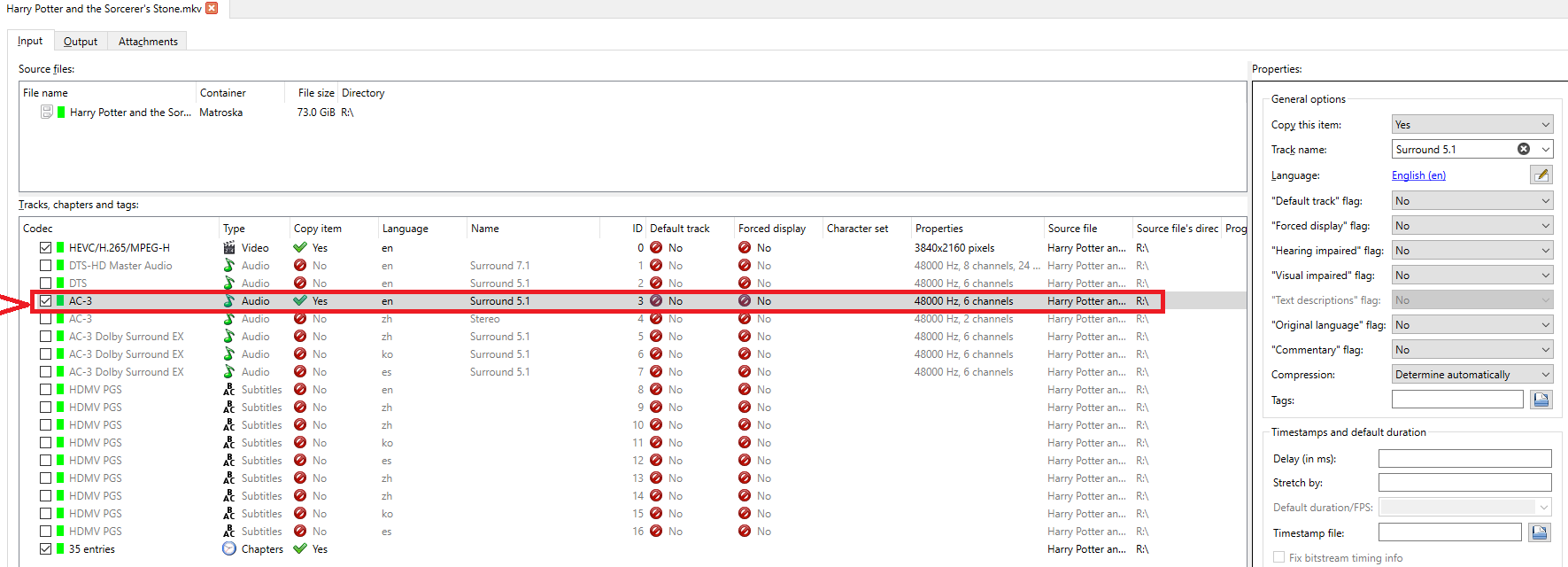Open the Visual impaired flag dropdown
Screen dimensions: 1568x567
pos(1472,276)
